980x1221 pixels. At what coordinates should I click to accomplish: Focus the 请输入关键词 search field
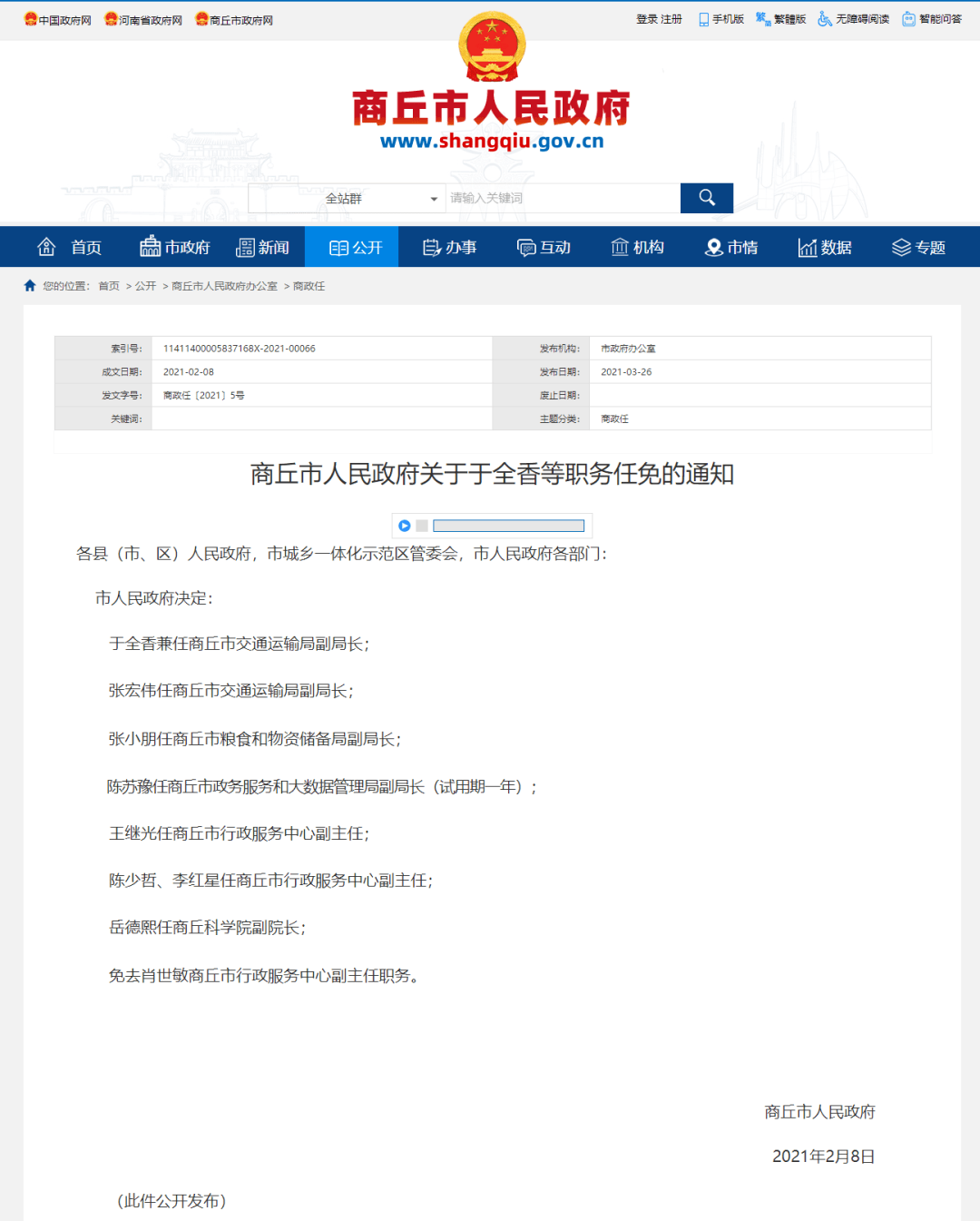(563, 198)
